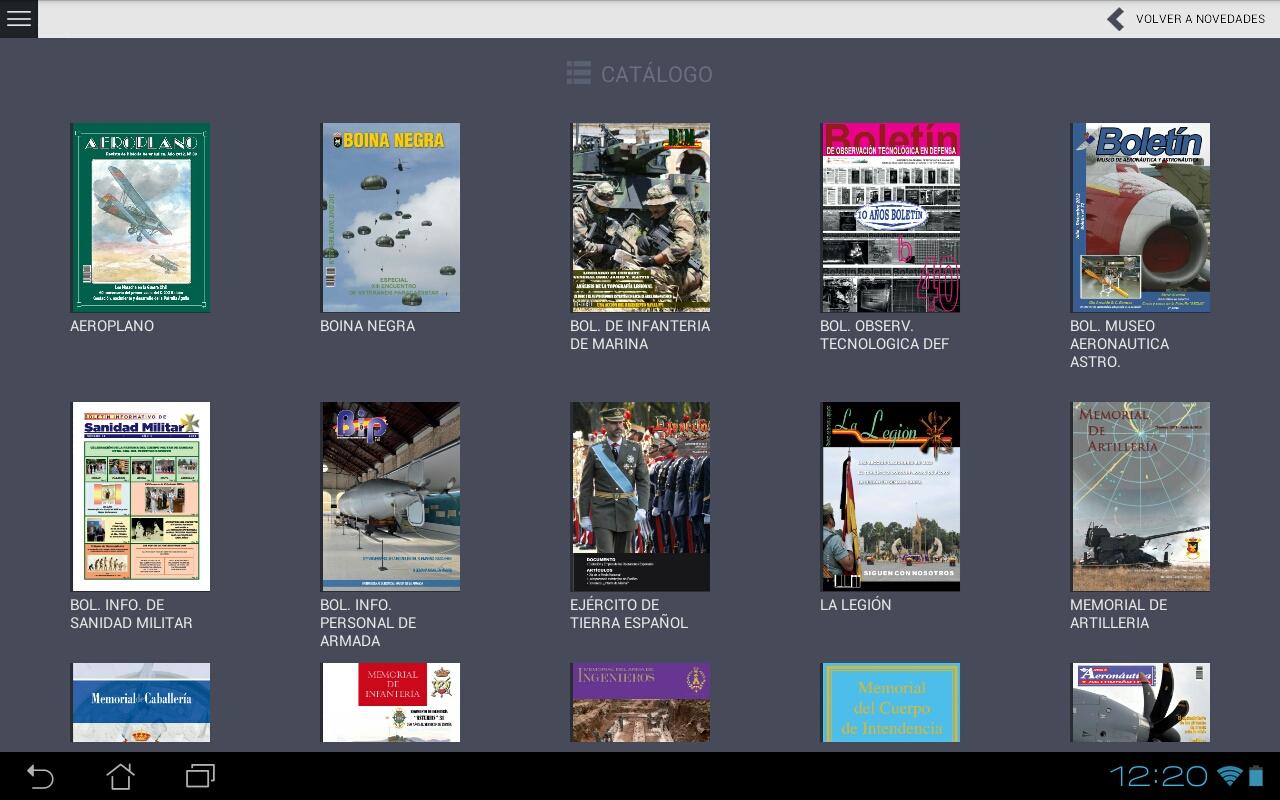Screen dimensions: 1280x800
Task: Tap the Wi-Fi status icon
Action: tap(1229, 776)
